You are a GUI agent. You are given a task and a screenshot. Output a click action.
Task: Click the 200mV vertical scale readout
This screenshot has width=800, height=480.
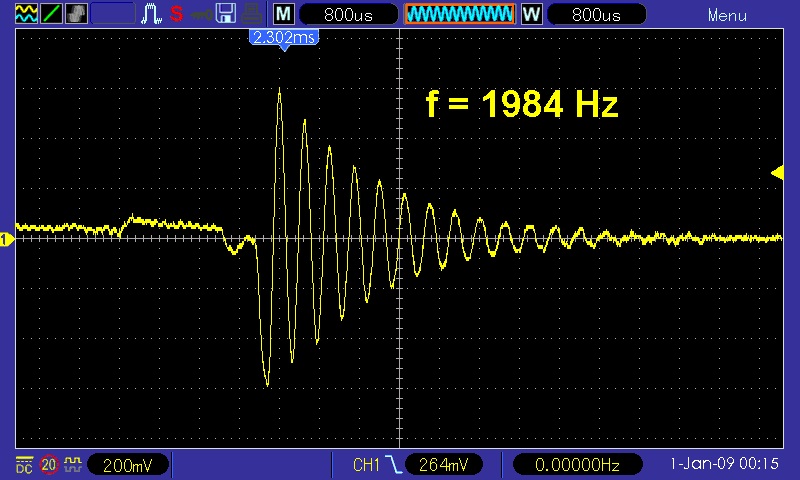128,464
